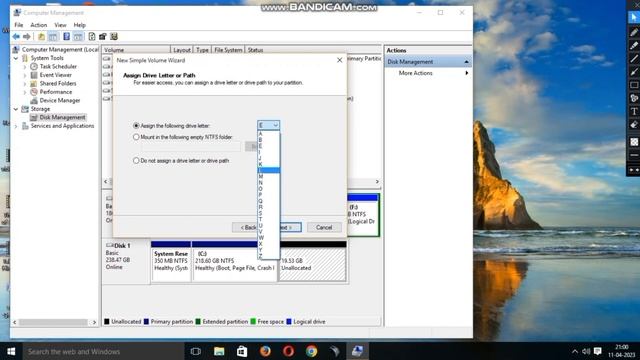
Task: Select Bandicam pencil drawing tool
Action: (x=634, y=32)
